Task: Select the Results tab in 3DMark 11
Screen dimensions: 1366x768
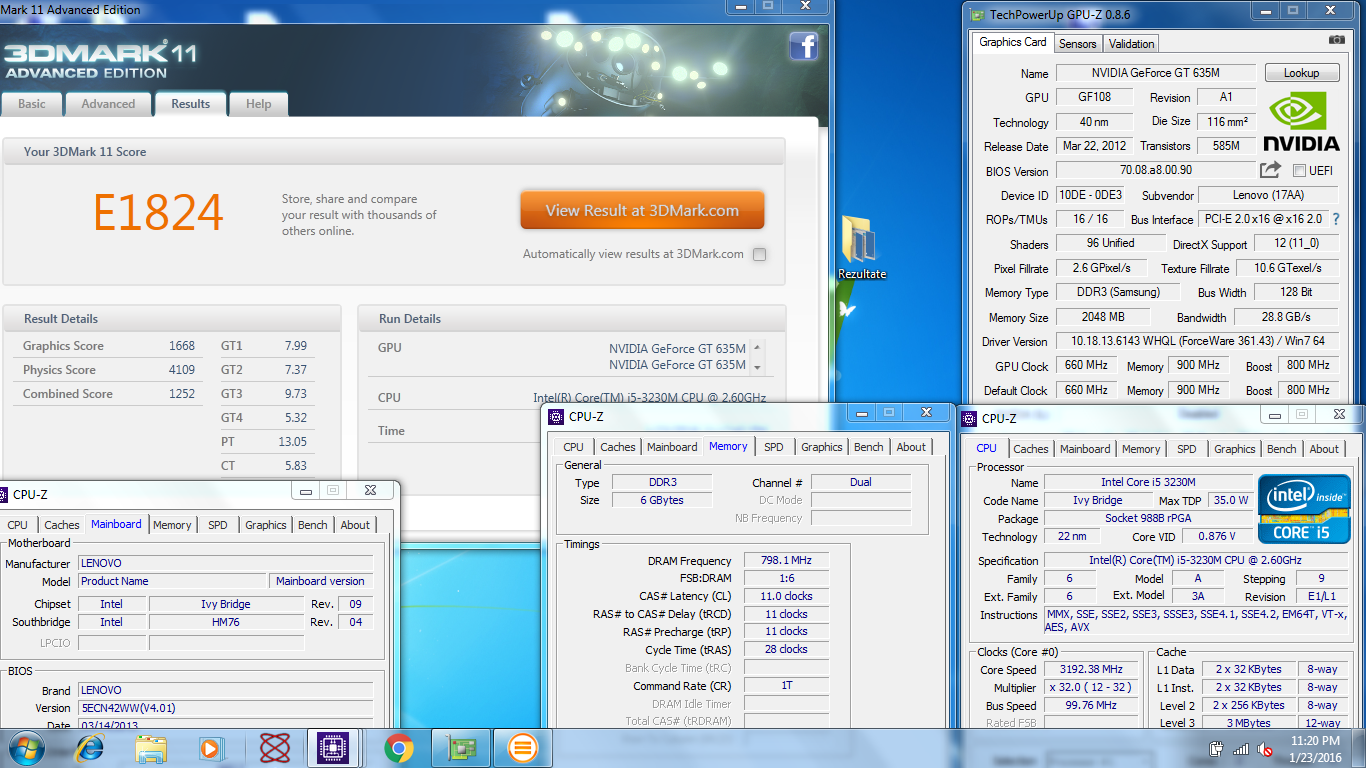Action: (190, 104)
